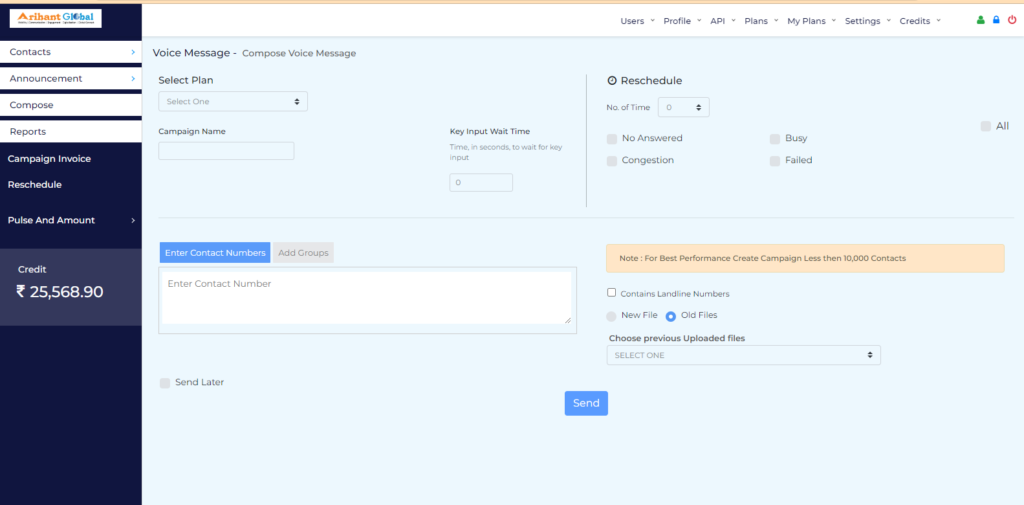Click the blue lock icon

(996, 20)
